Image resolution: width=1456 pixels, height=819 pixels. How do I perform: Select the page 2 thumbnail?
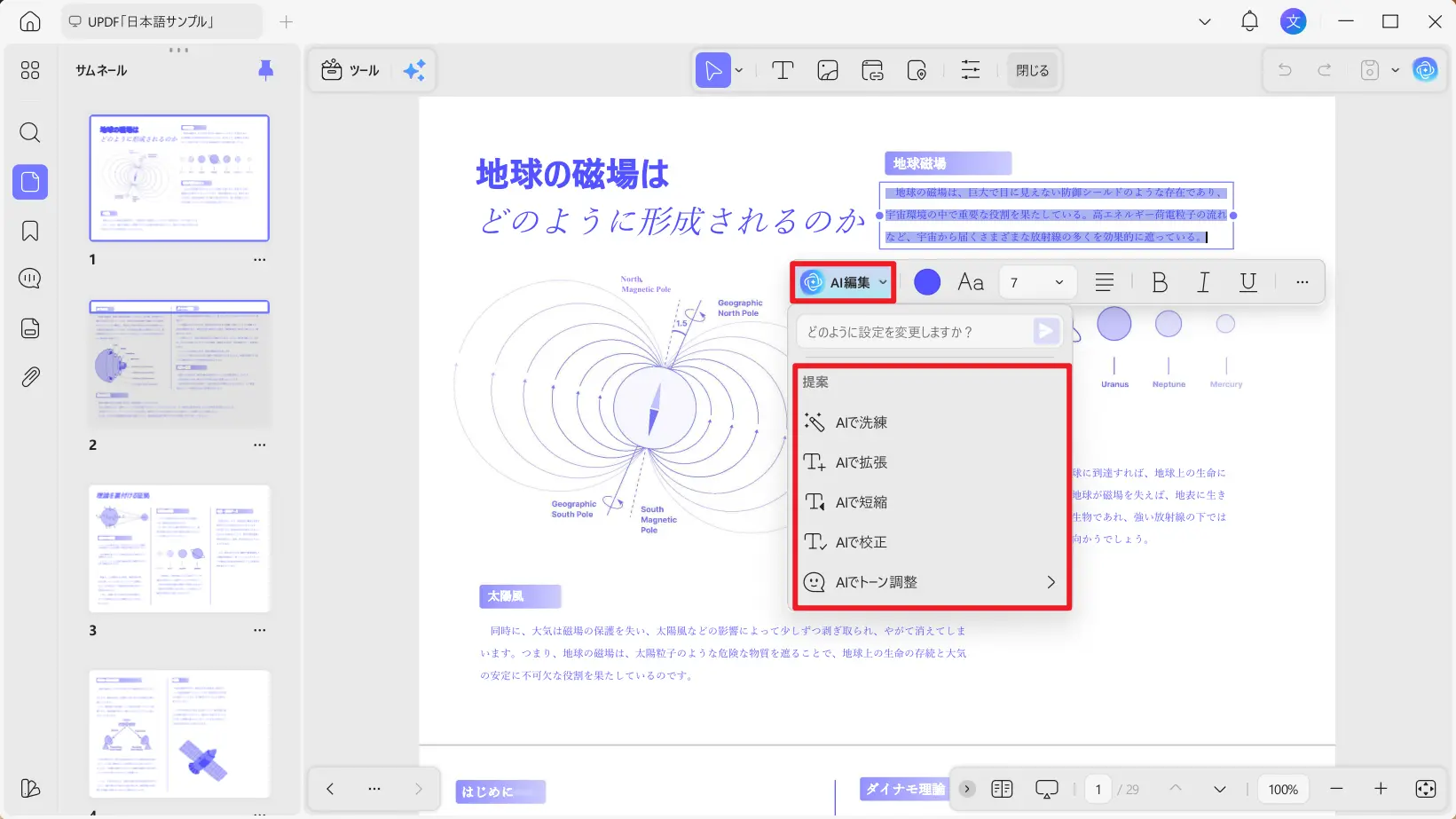[179, 363]
